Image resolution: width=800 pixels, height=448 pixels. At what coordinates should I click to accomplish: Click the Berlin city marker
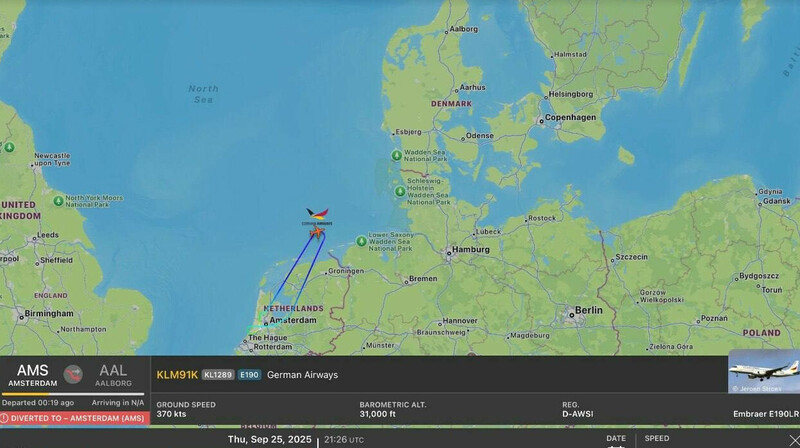point(571,315)
